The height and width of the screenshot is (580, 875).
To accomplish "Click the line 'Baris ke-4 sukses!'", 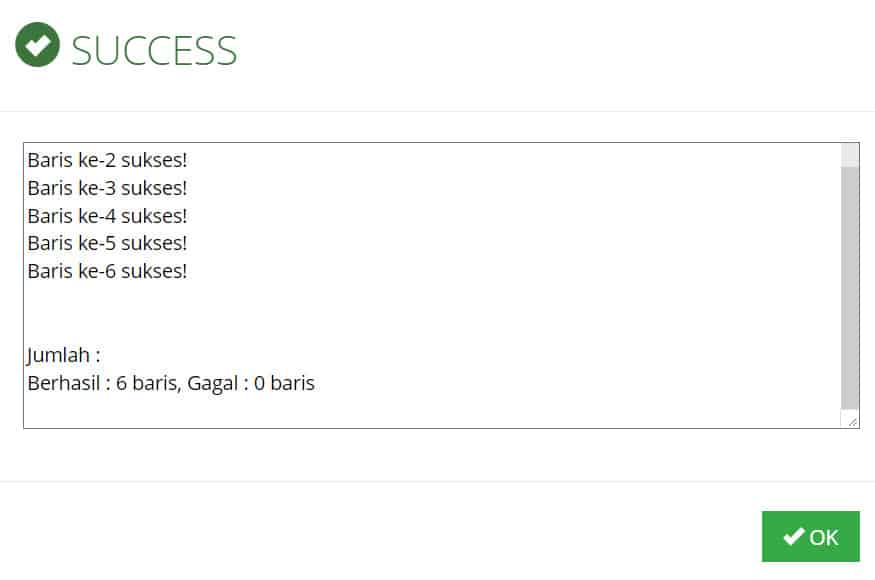I will 107,216.
